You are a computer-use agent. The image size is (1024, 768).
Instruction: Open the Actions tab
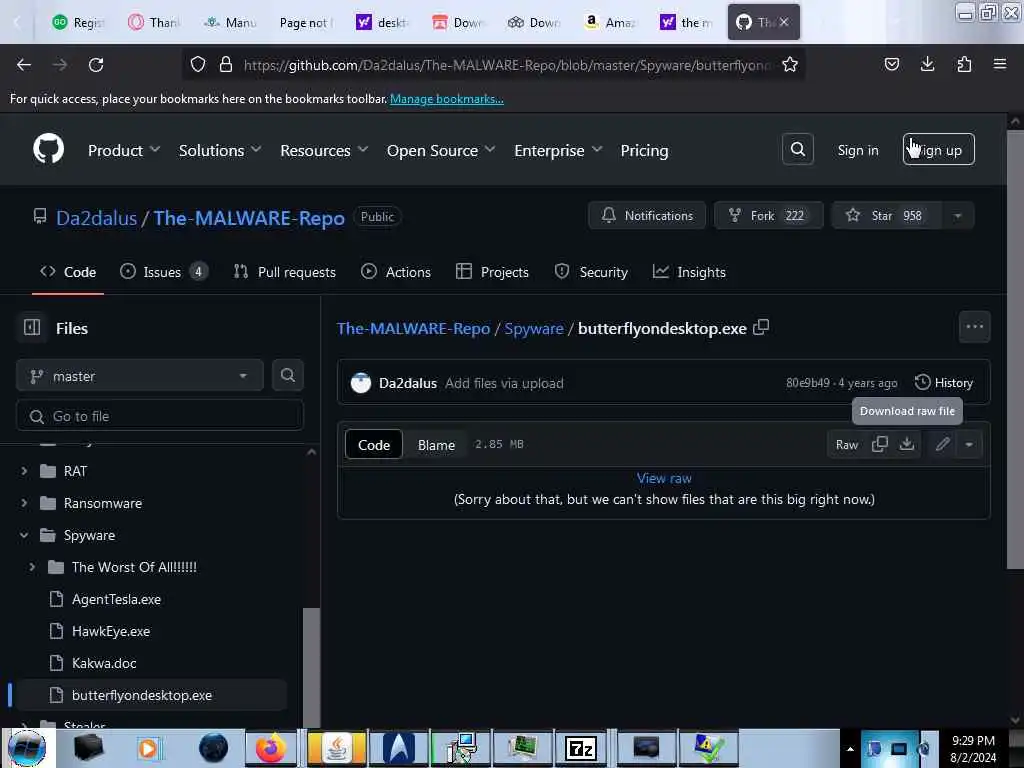point(396,272)
